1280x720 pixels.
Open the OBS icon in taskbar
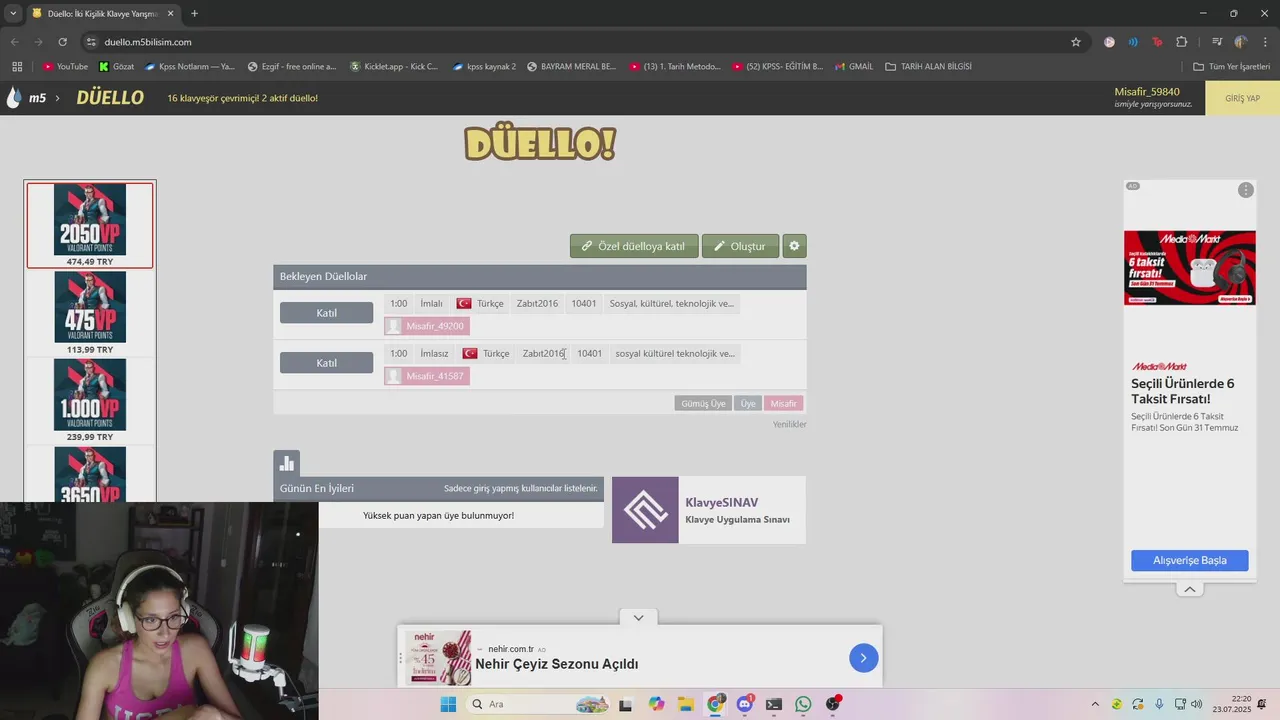[x=833, y=704]
